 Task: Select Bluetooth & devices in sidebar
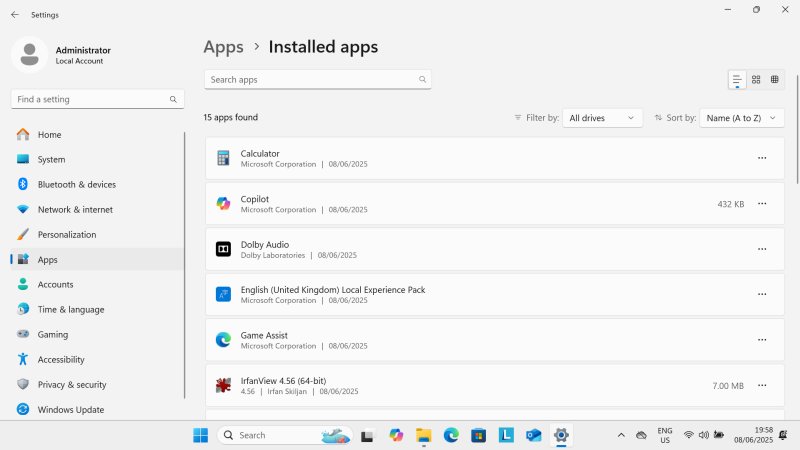(x=76, y=185)
